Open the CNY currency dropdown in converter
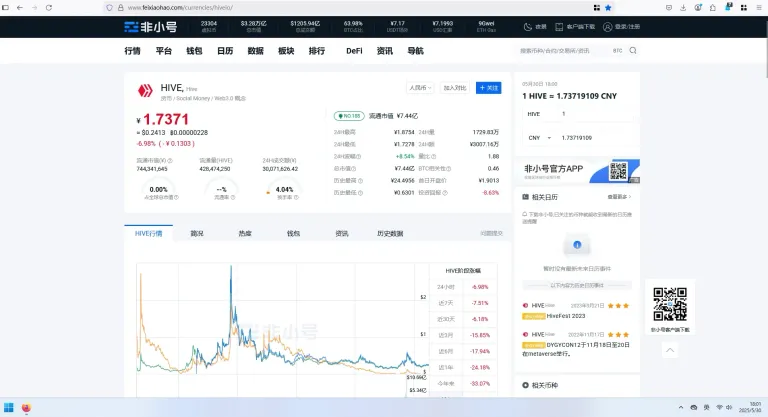 click(x=540, y=138)
